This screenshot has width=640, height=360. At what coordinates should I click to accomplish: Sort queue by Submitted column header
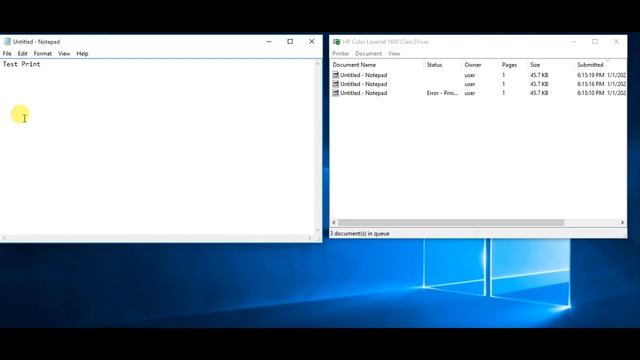click(x=590, y=65)
